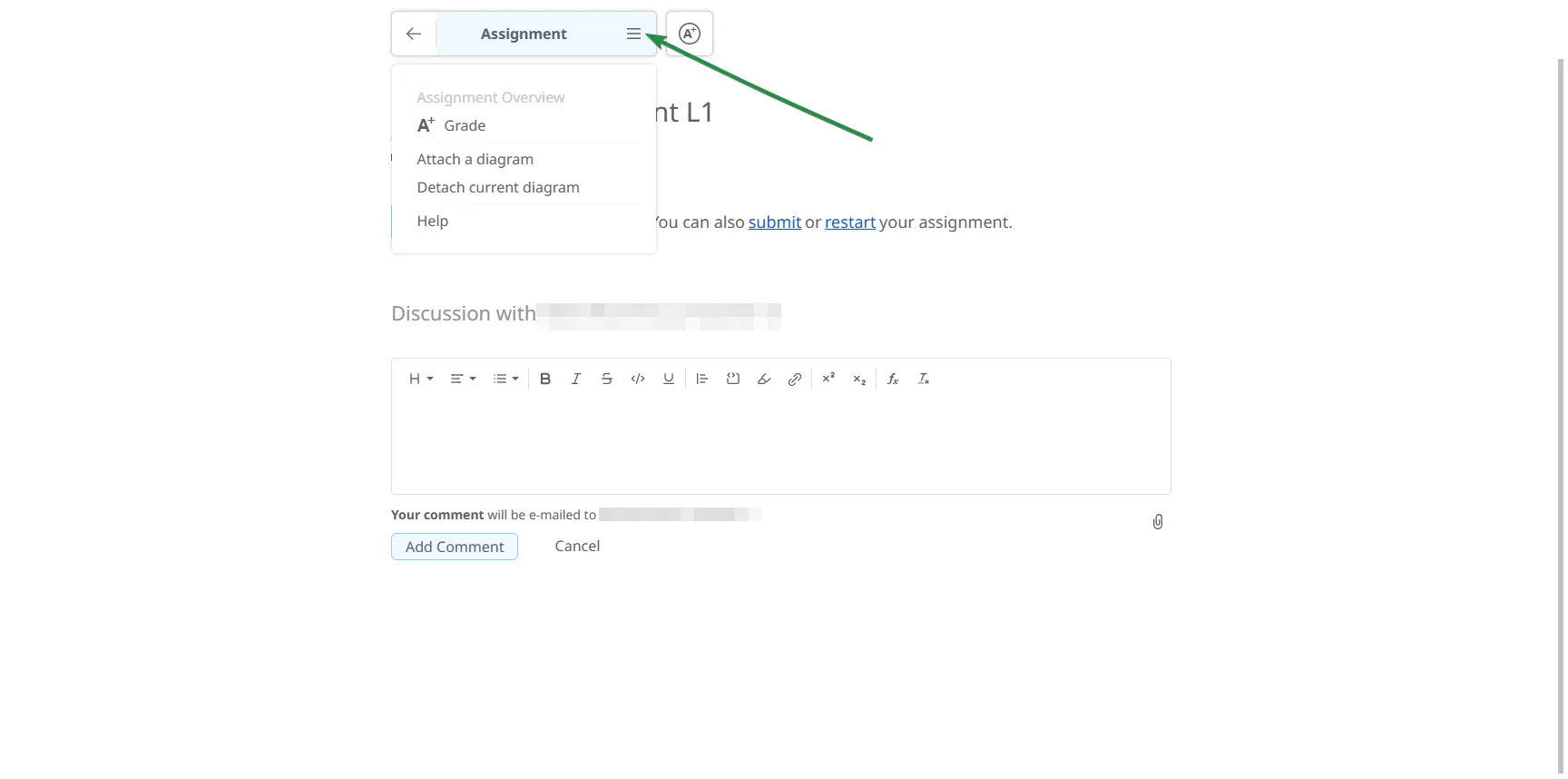
Task: Open the heading style dropdown
Action: [420, 380]
